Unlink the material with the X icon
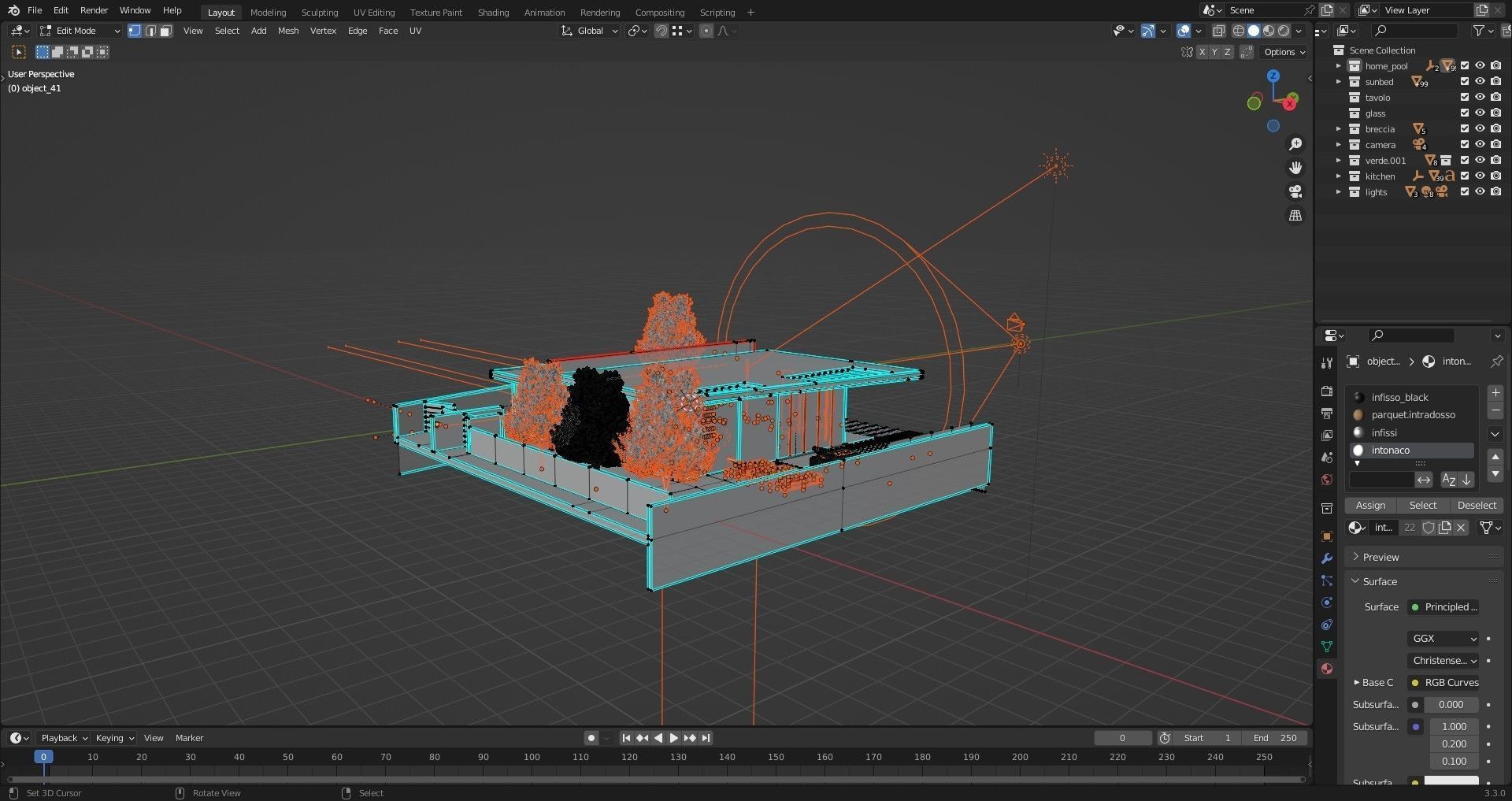1512x801 pixels. coord(1461,528)
